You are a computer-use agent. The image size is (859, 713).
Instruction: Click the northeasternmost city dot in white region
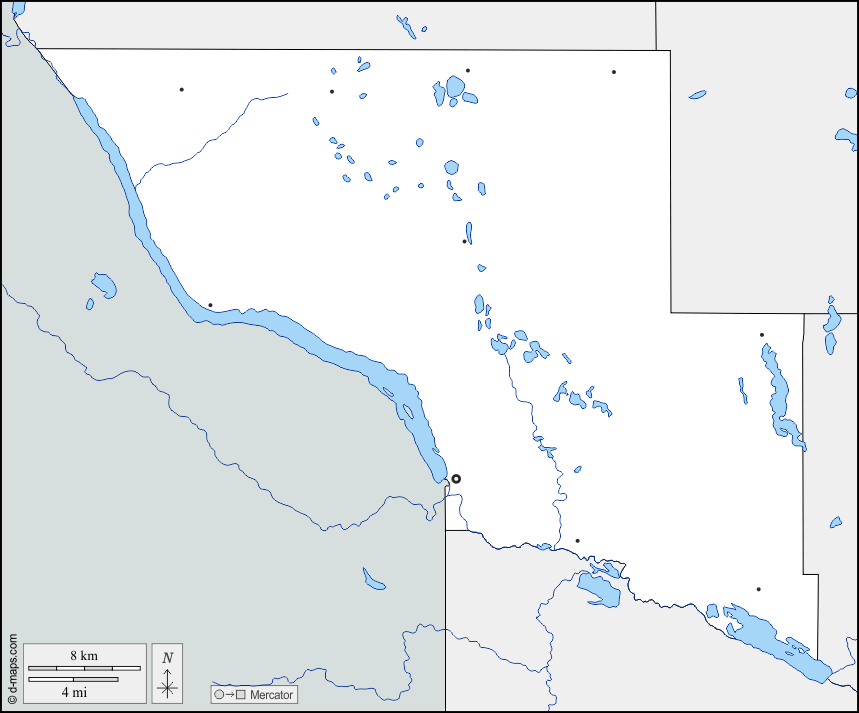point(613,72)
